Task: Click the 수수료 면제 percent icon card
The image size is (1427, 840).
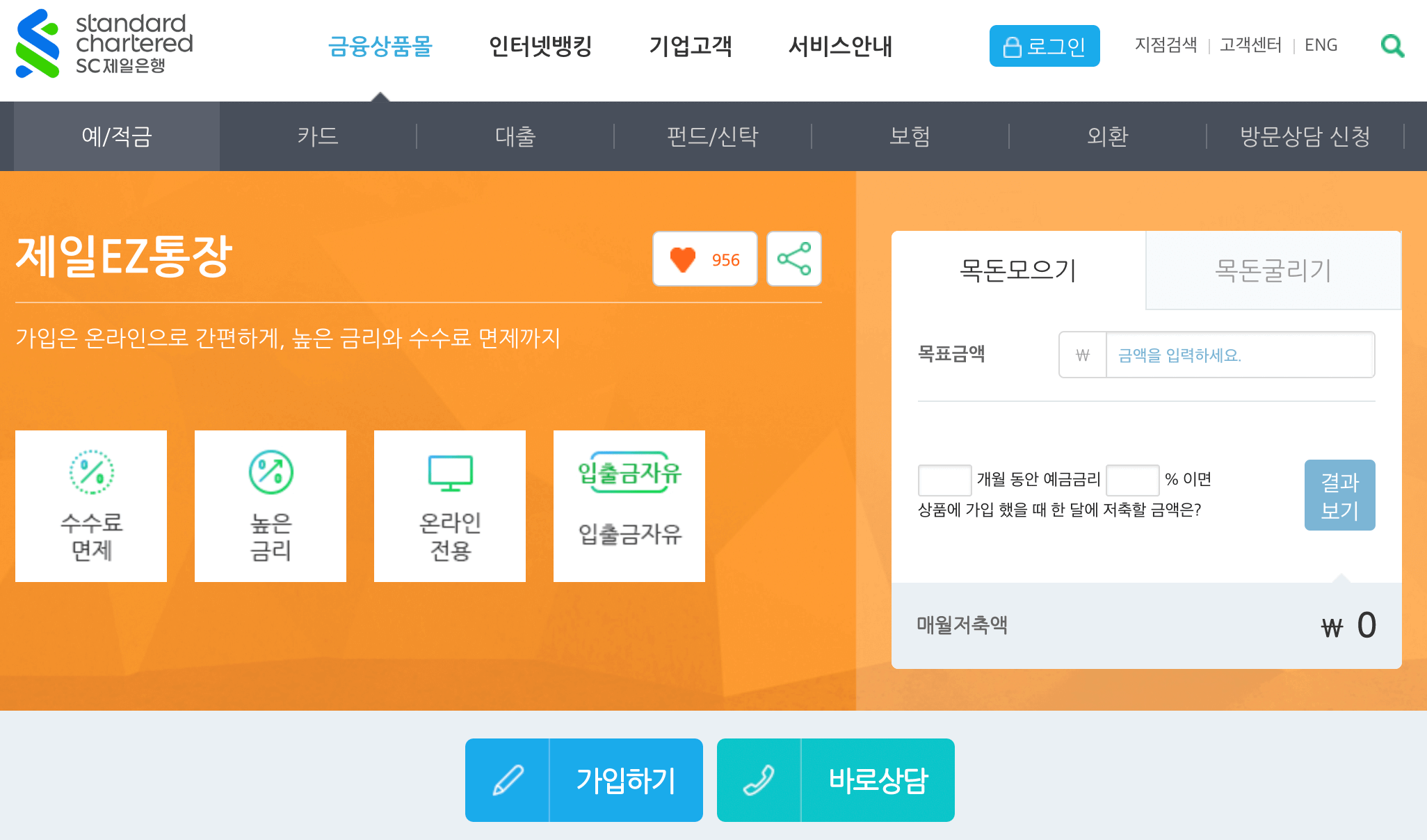Action: [91, 506]
